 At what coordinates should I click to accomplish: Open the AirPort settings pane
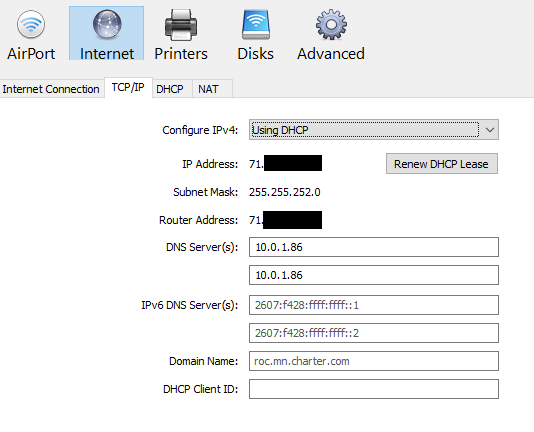point(31,34)
